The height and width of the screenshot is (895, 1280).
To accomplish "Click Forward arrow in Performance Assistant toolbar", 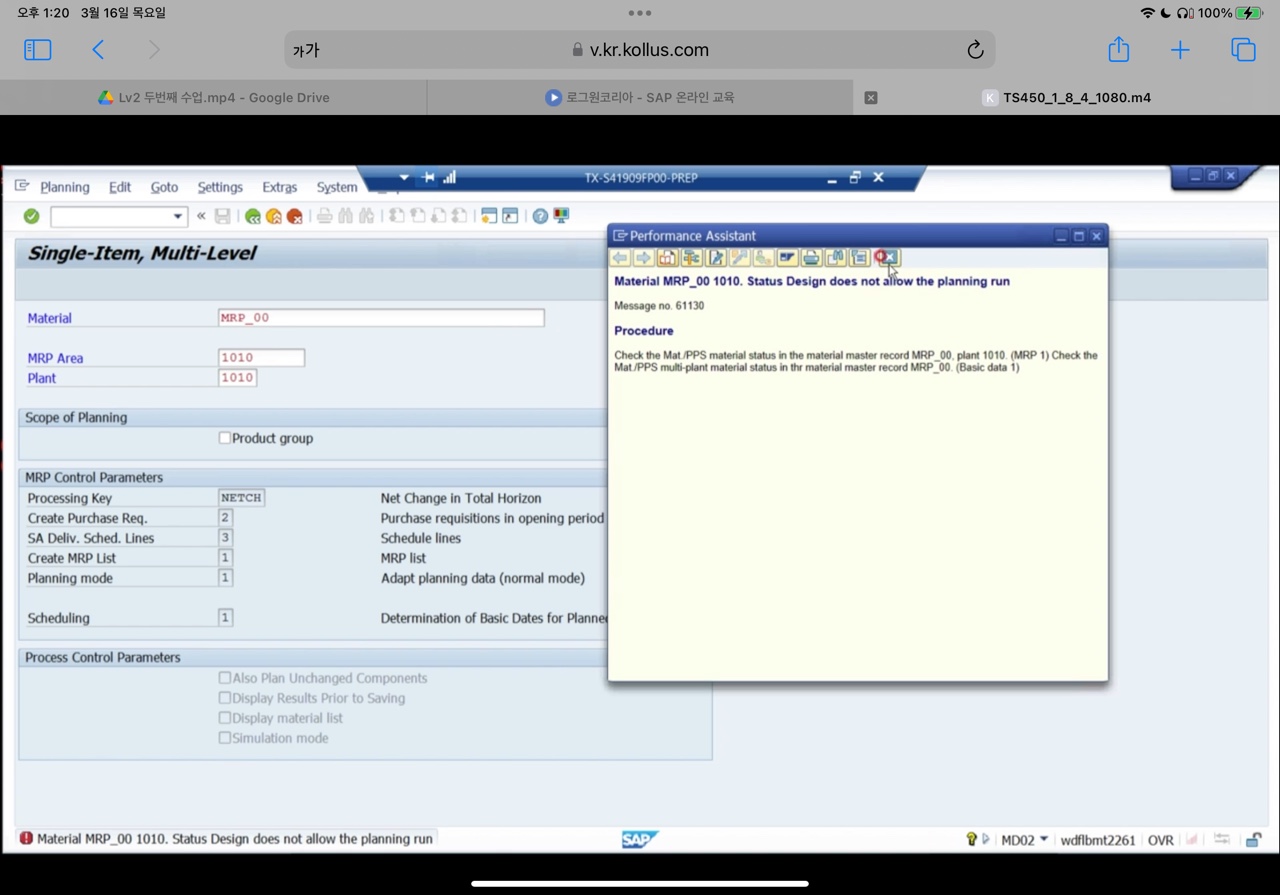I will click(643, 258).
